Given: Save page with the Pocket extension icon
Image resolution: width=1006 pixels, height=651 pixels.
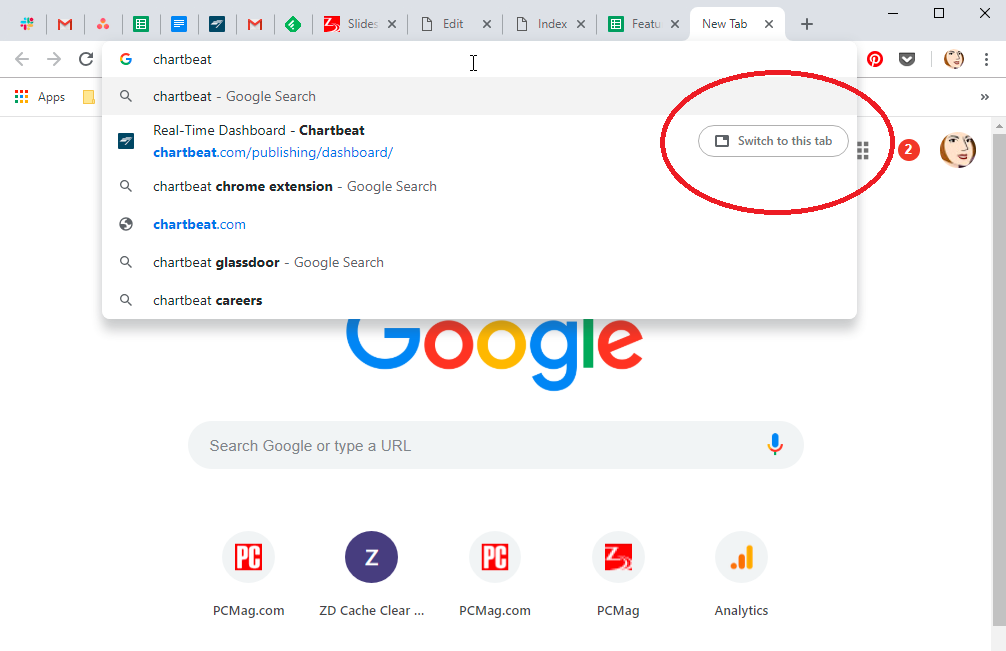Looking at the screenshot, I should (907, 59).
